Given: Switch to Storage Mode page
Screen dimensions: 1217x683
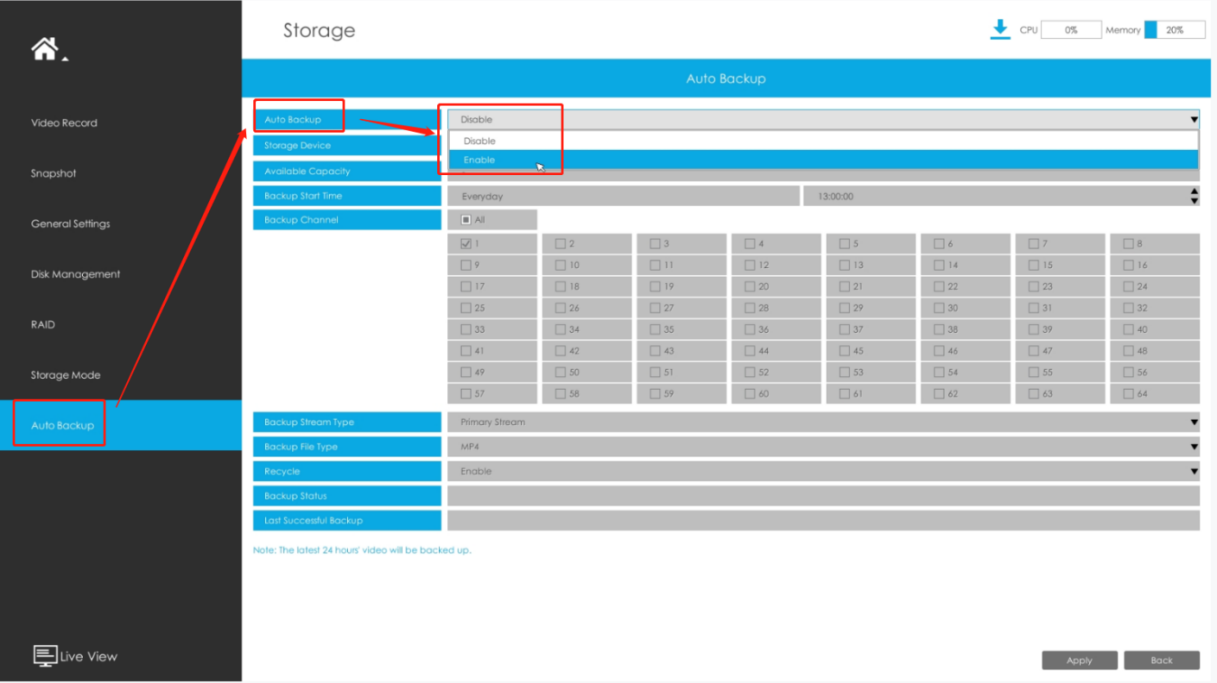Looking at the screenshot, I should [x=65, y=375].
